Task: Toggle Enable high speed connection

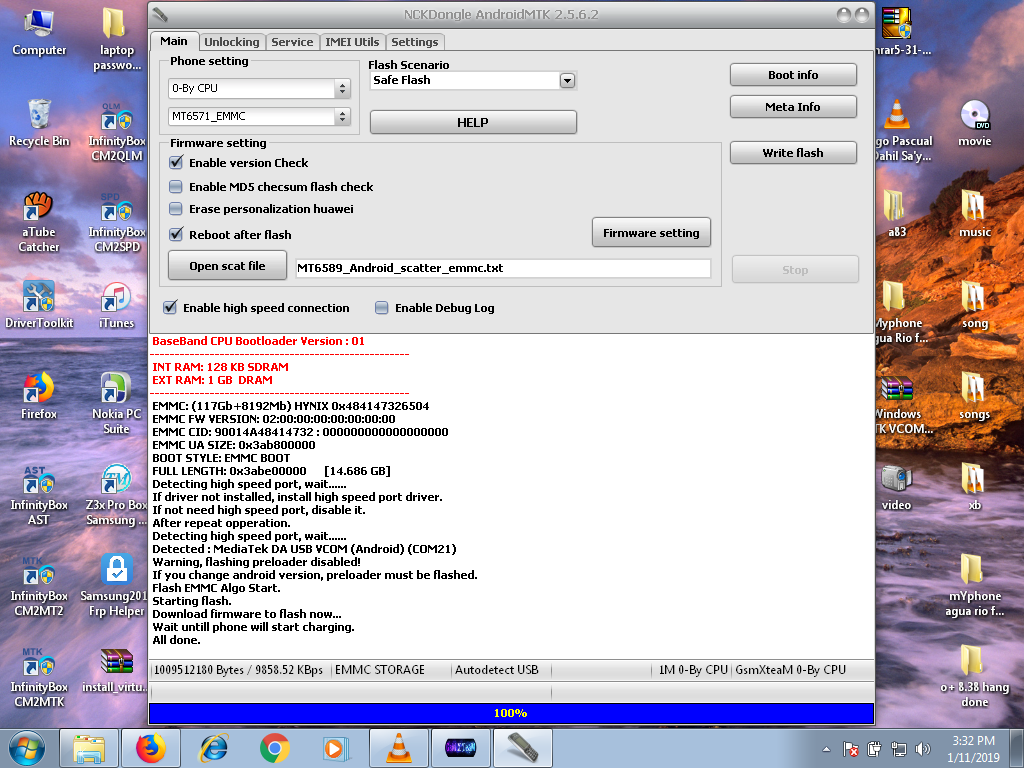Action: click(170, 308)
